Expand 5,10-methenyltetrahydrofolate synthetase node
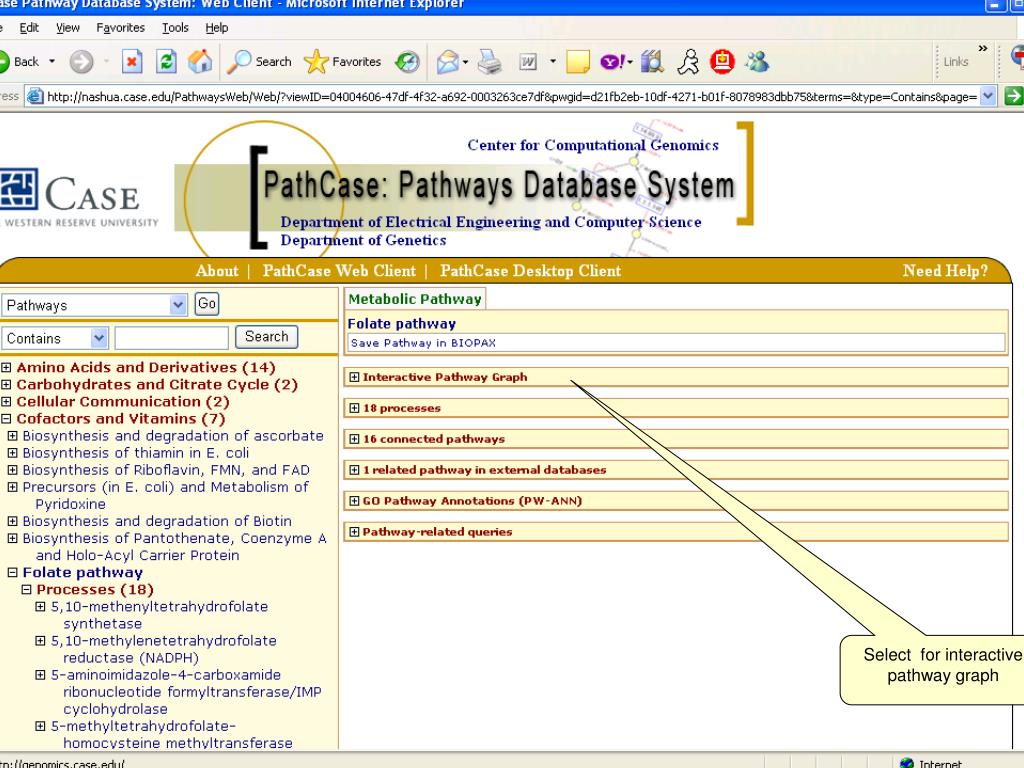The height and width of the screenshot is (768, 1024). point(40,607)
